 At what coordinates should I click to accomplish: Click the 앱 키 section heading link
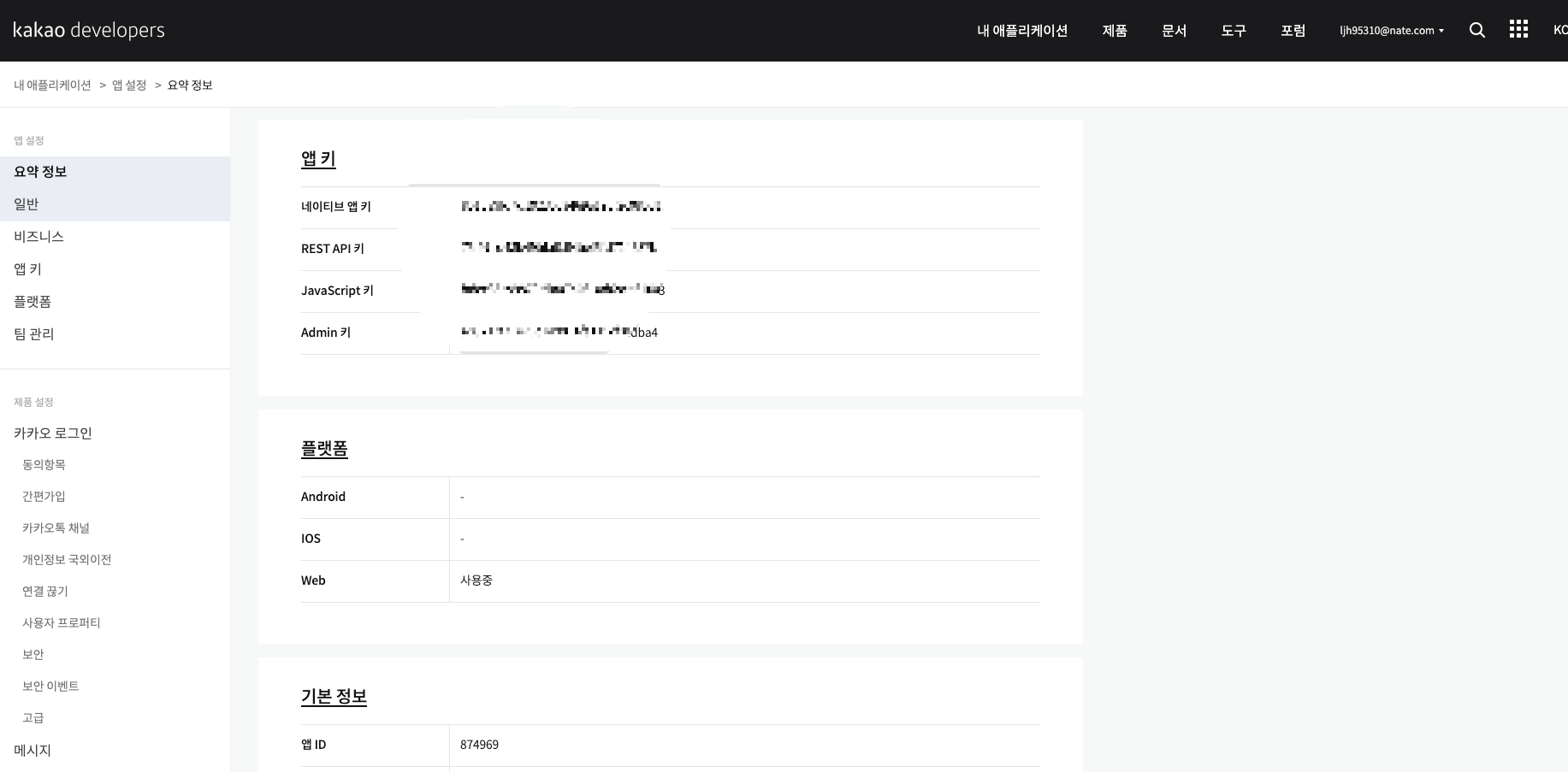click(318, 159)
